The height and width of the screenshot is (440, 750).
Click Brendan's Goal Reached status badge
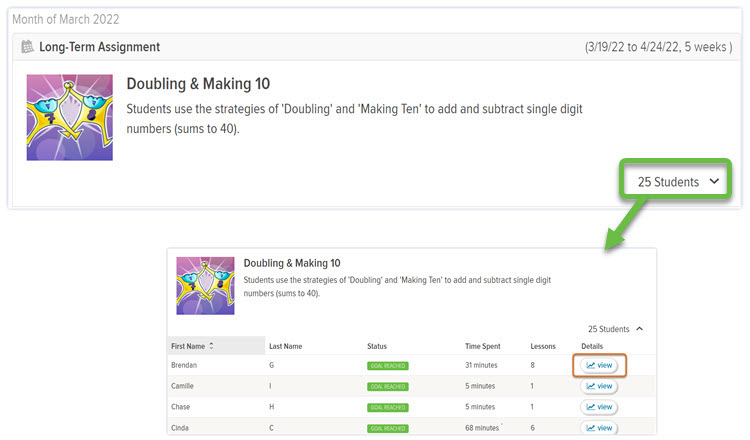click(x=387, y=366)
